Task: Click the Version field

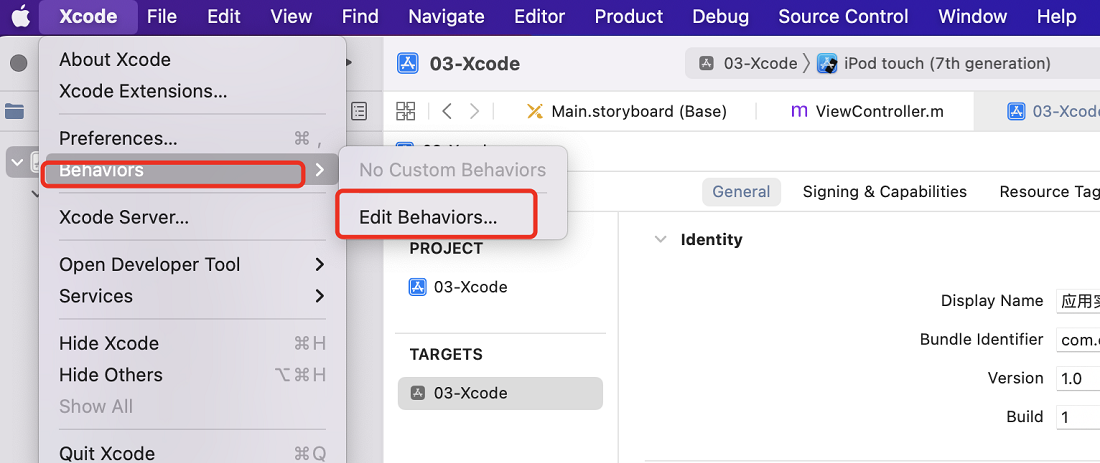Action: [x=1078, y=379]
